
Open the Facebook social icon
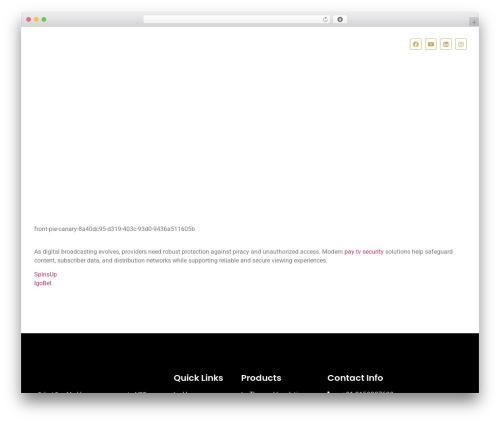coord(415,44)
